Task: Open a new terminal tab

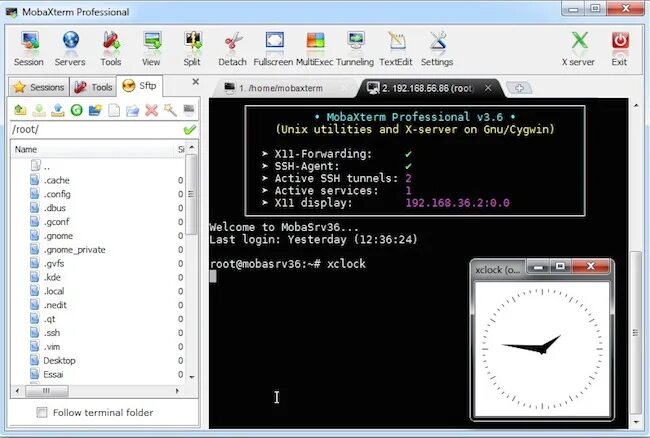Action: click(519, 88)
